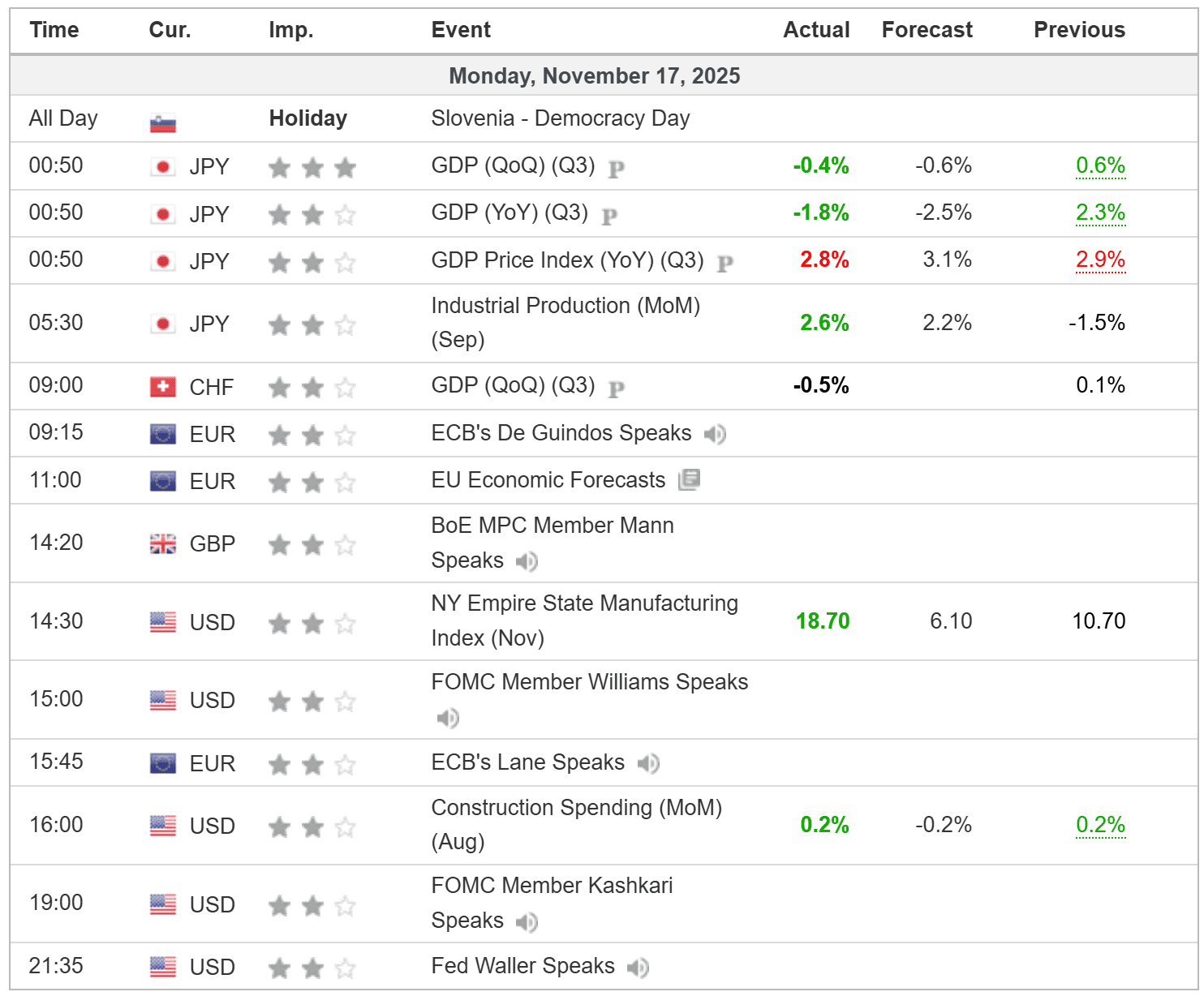Click importance stars for Japan GDP (QoQ) row
Screen dimensions: 1204x996
(312, 168)
